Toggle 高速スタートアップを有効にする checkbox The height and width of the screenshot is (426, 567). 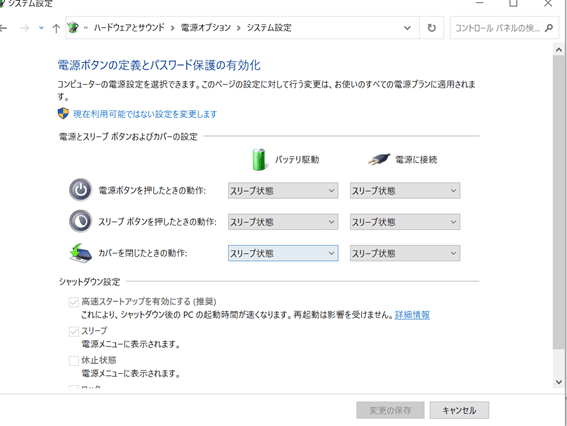tap(74, 302)
